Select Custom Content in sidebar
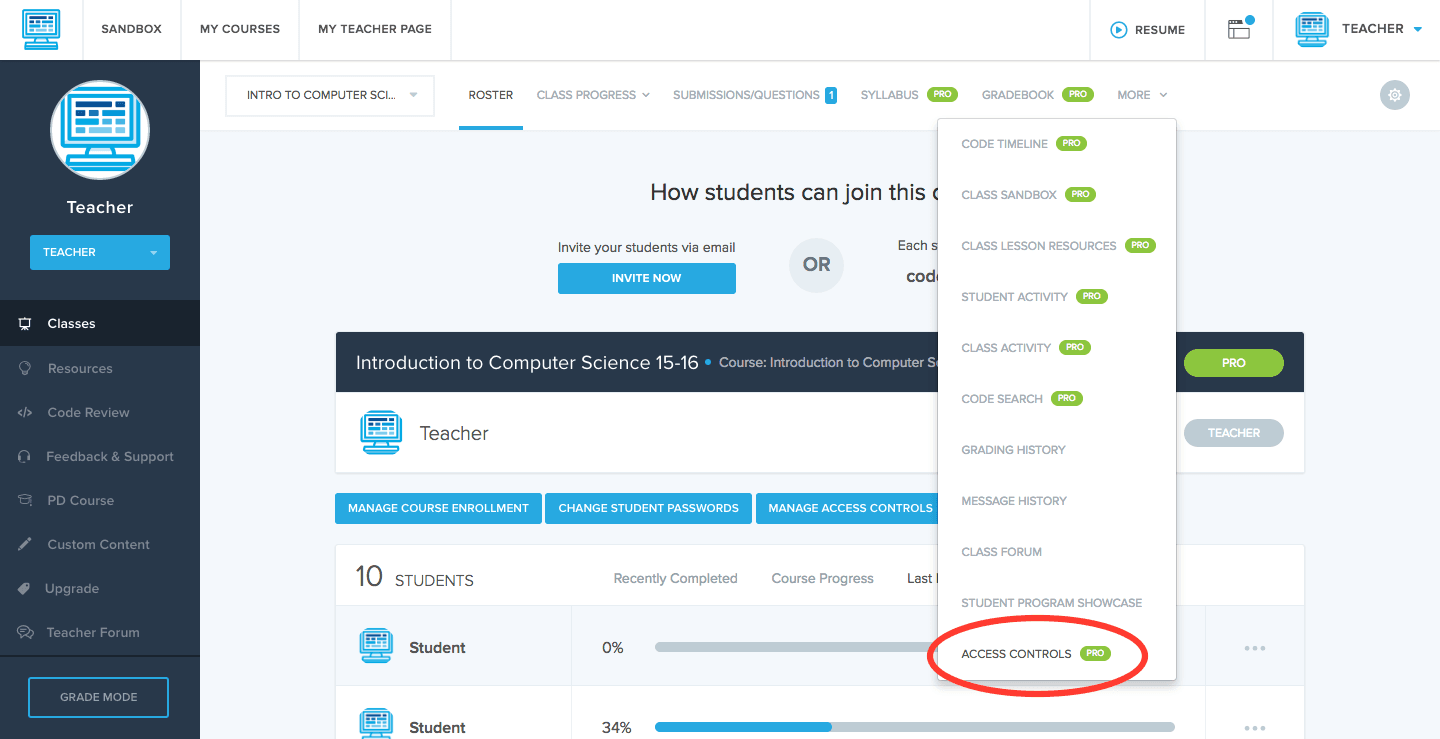Image resolution: width=1440 pixels, height=739 pixels. 98,544
